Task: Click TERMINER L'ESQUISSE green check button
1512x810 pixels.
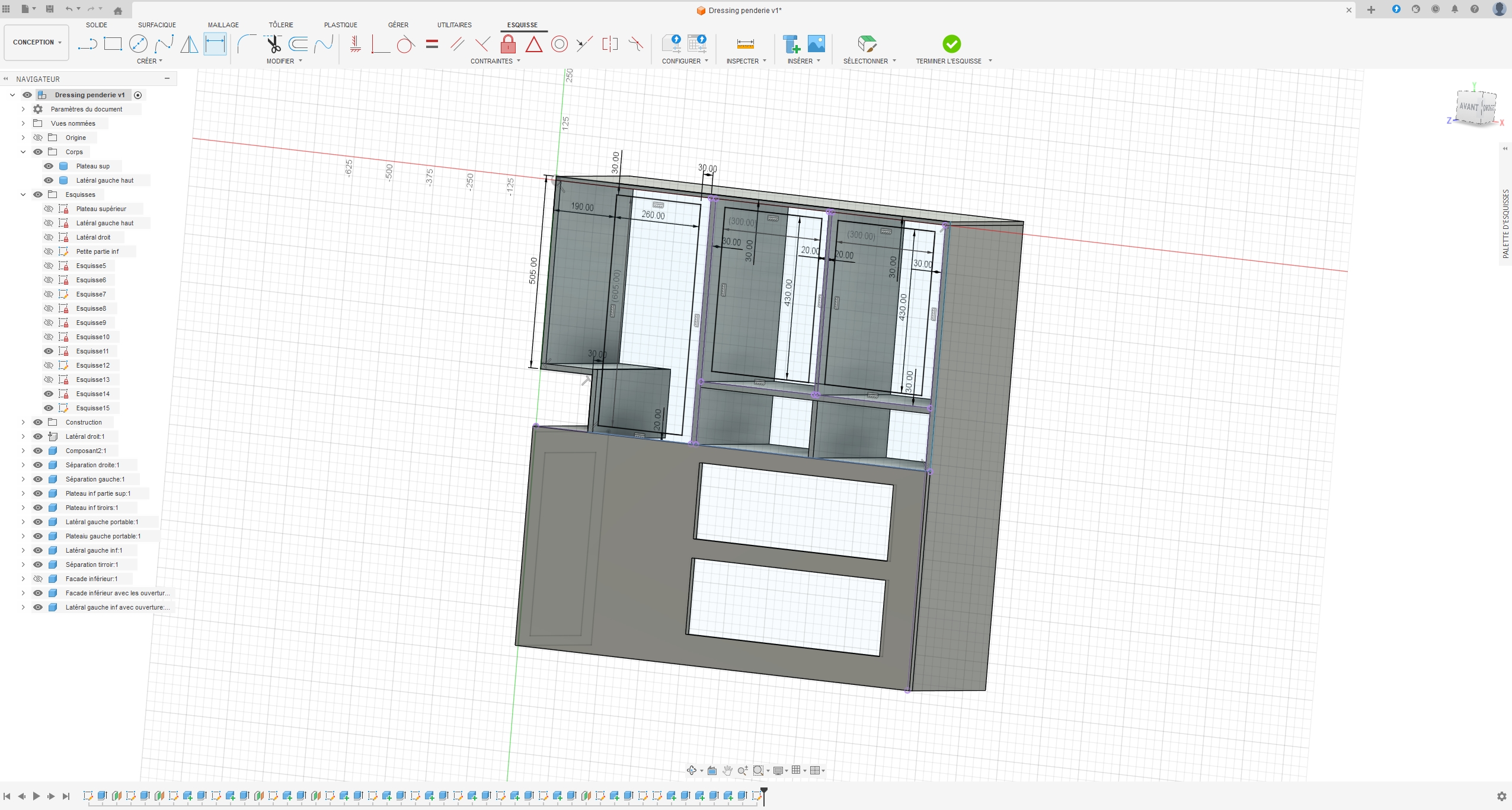Action: tap(951, 44)
